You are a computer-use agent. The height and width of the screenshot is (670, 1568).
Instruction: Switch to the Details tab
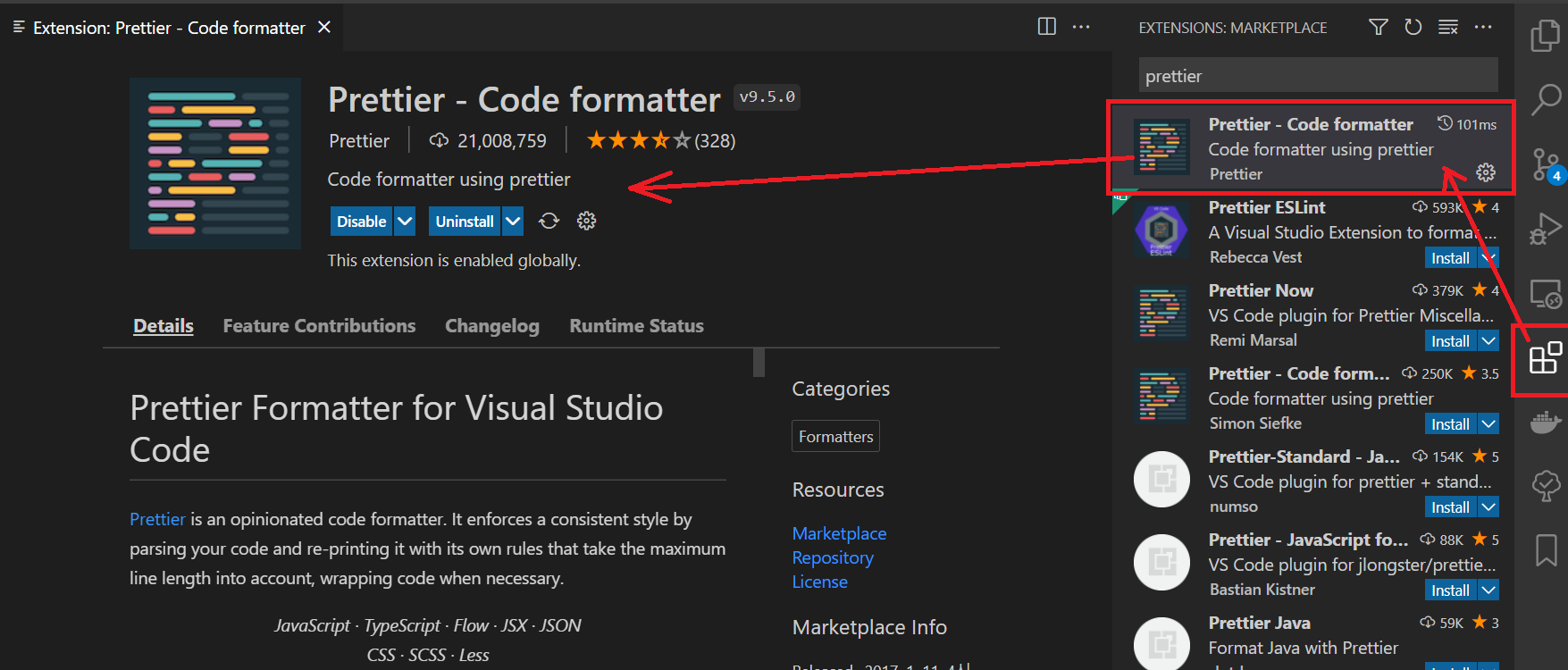coord(164,326)
